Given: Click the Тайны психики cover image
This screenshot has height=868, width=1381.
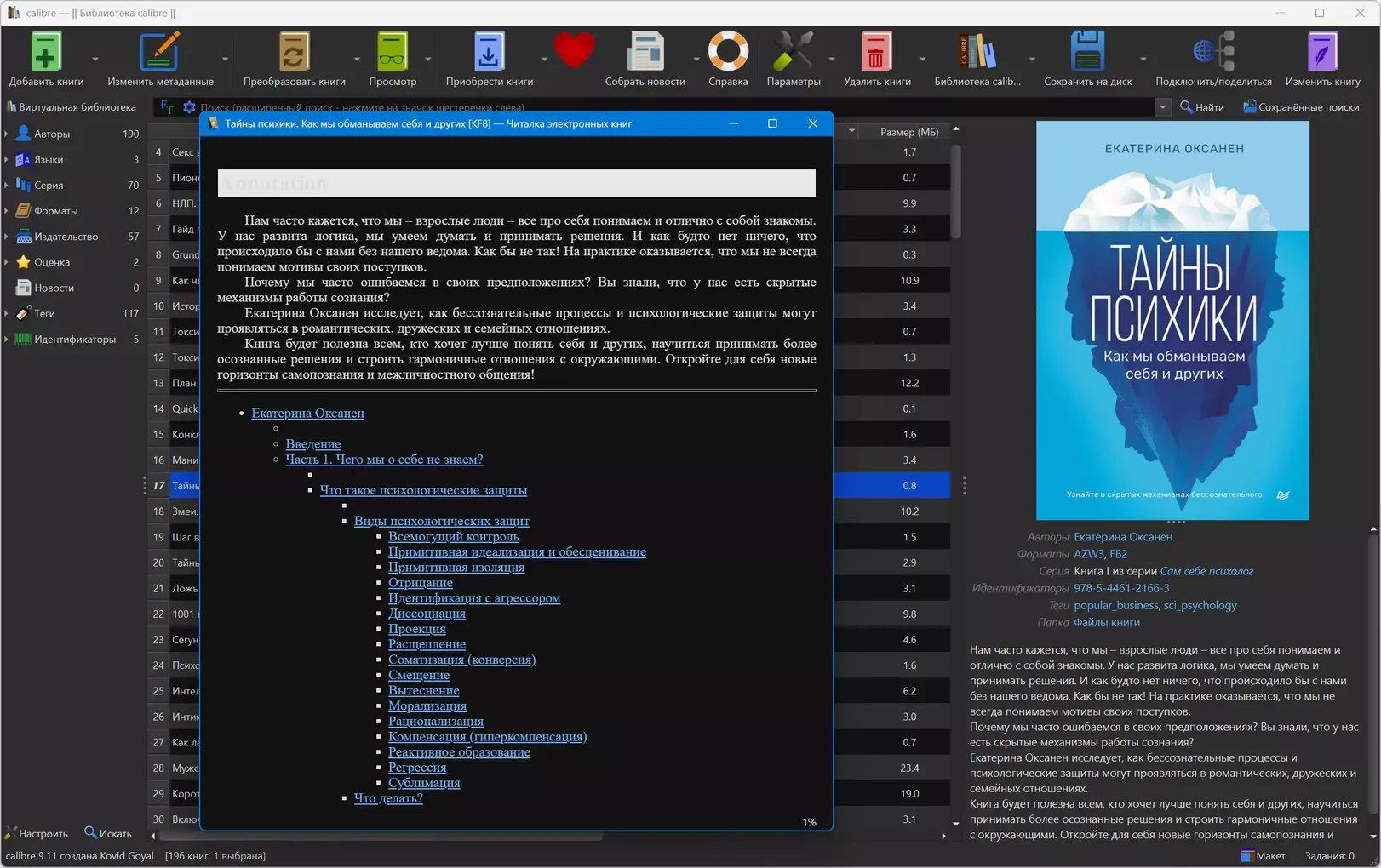Looking at the screenshot, I should 1172,320.
